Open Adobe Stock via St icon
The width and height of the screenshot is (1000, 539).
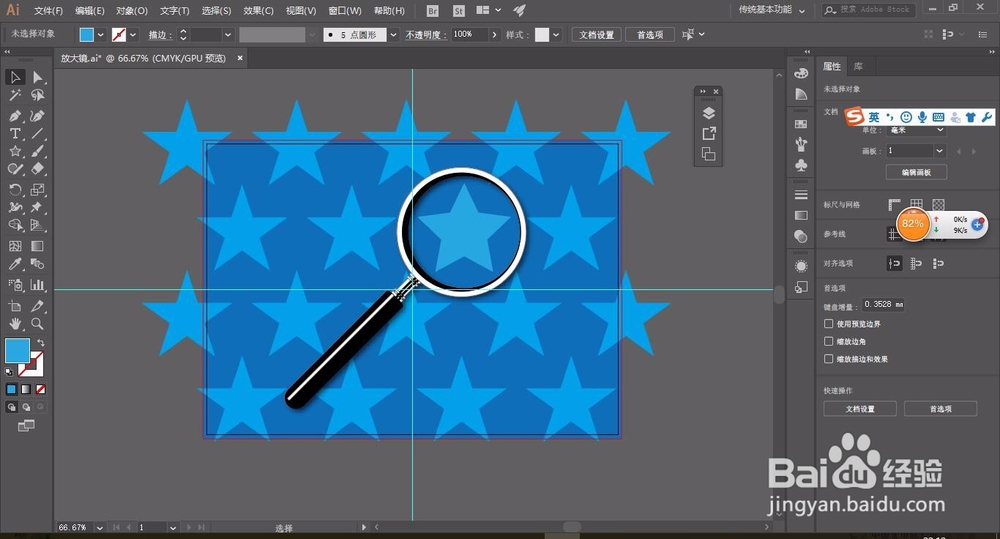click(x=459, y=11)
